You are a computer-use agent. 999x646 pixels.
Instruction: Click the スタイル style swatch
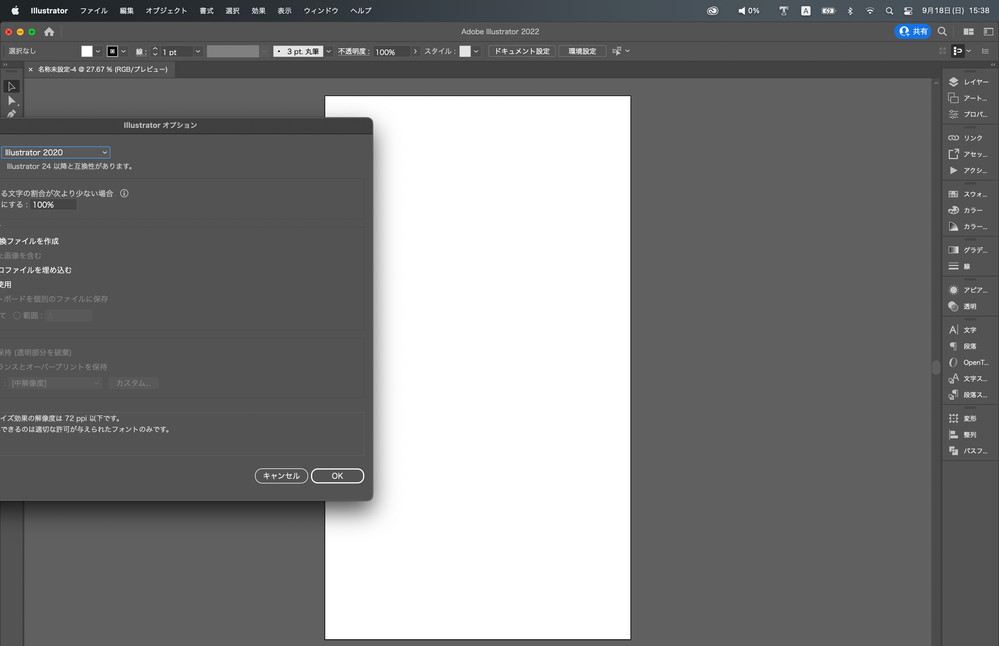pos(465,52)
